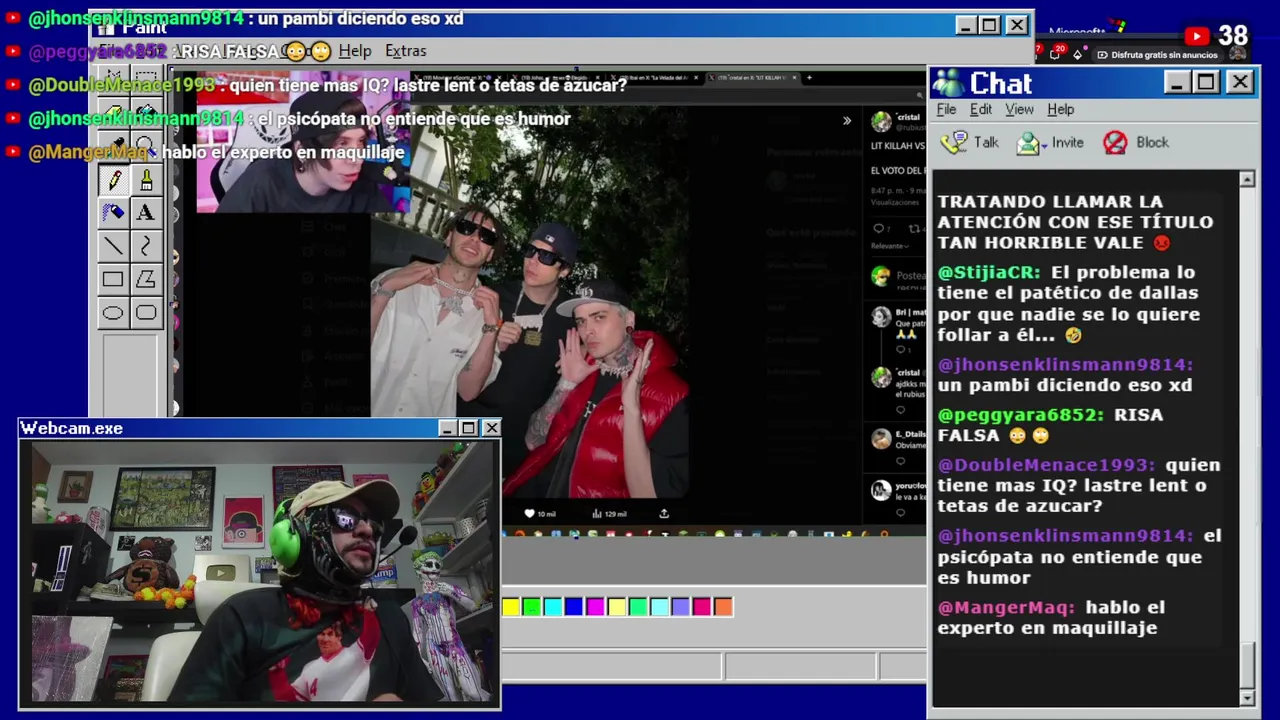Expand the Invite dropdown arrow
Screen dimensions: 1280x720
point(1043,146)
